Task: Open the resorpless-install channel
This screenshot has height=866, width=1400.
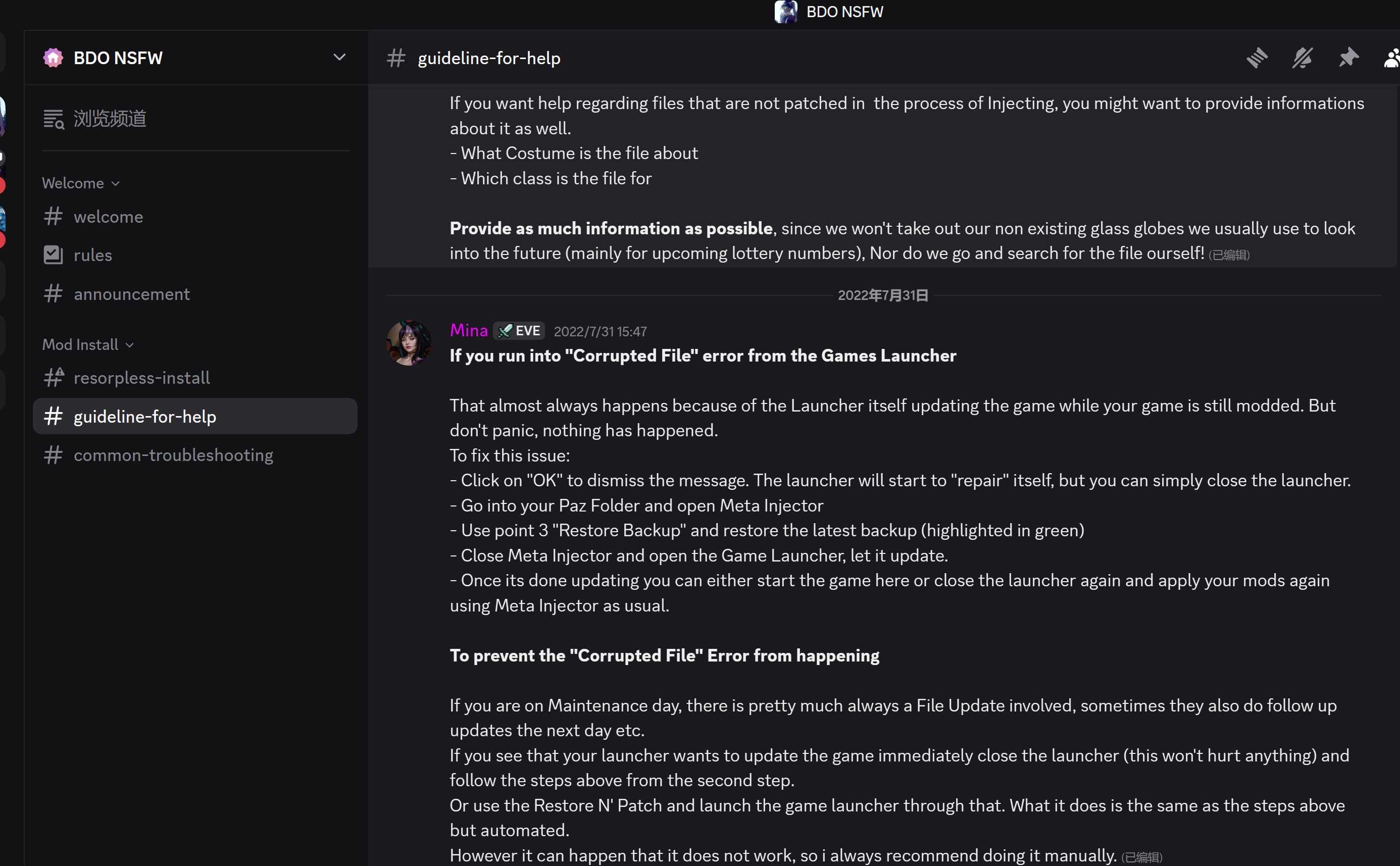Action: [141, 378]
